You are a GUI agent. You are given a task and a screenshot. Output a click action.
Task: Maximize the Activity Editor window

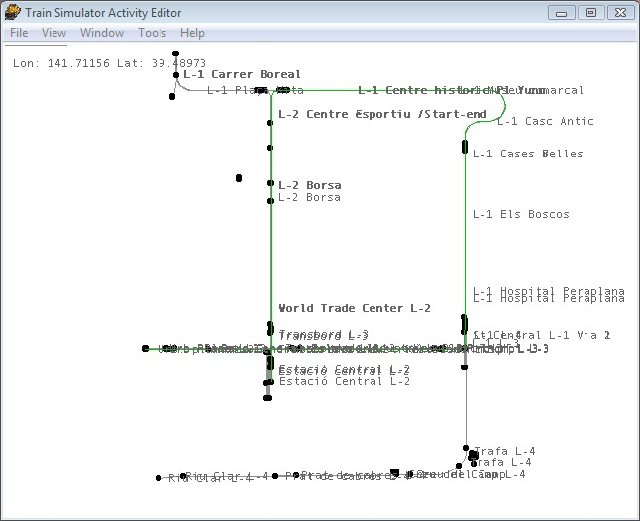pyautogui.click(x=591, y=12)
